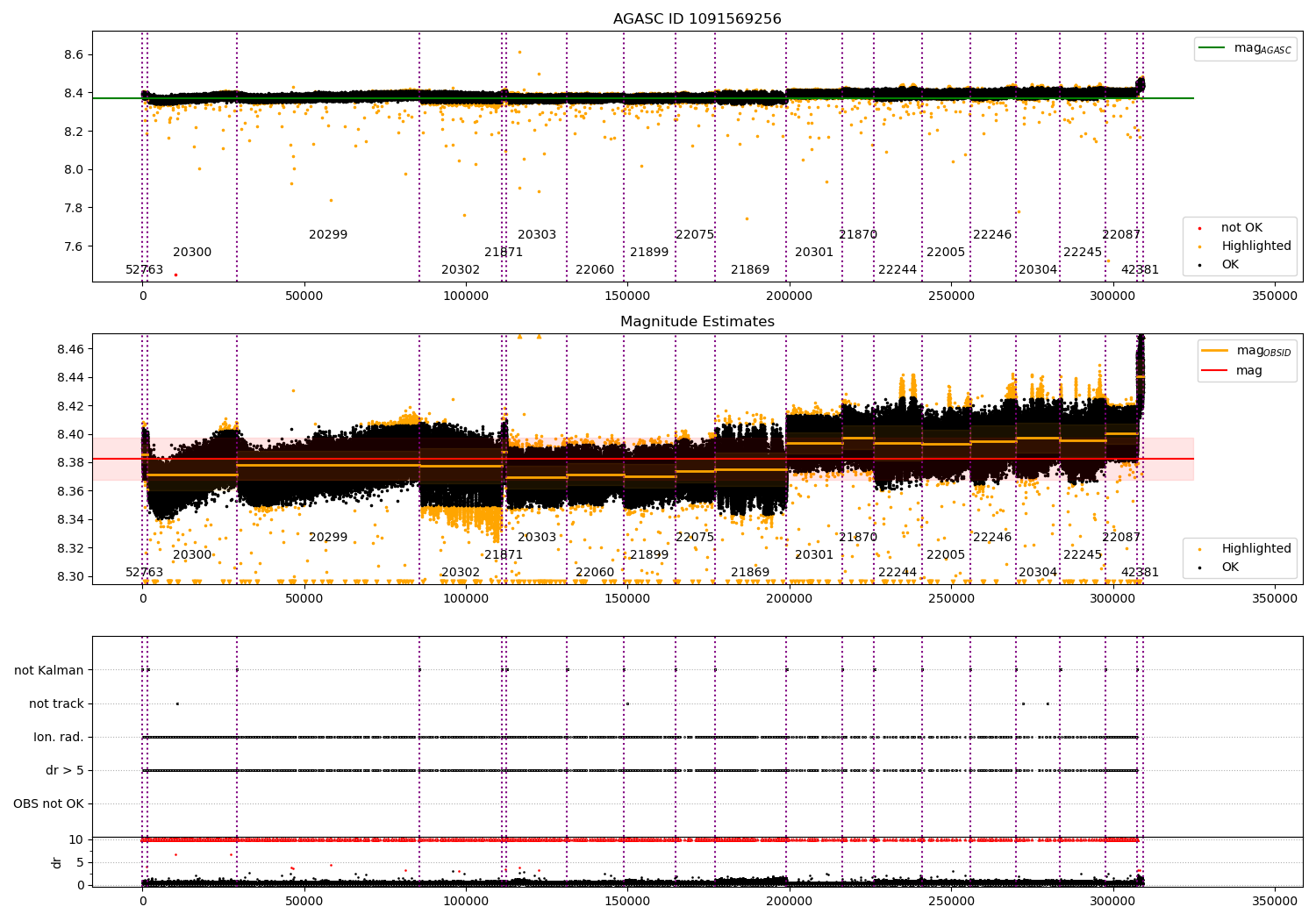Click the 8.44 y-axis tick label
This screenshot has height=921, width=1316.
70,378
